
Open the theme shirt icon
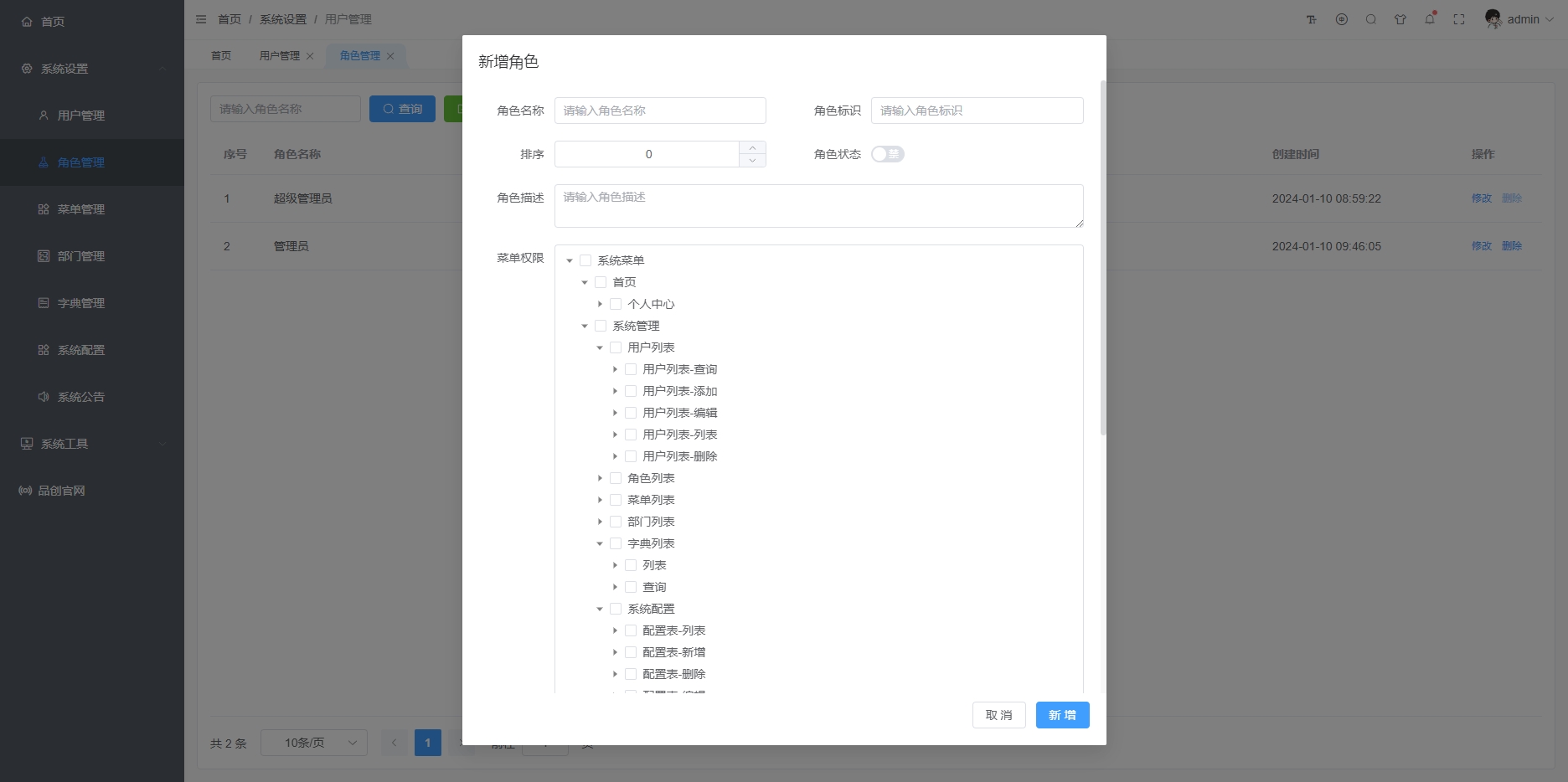tap(1400, 19)
